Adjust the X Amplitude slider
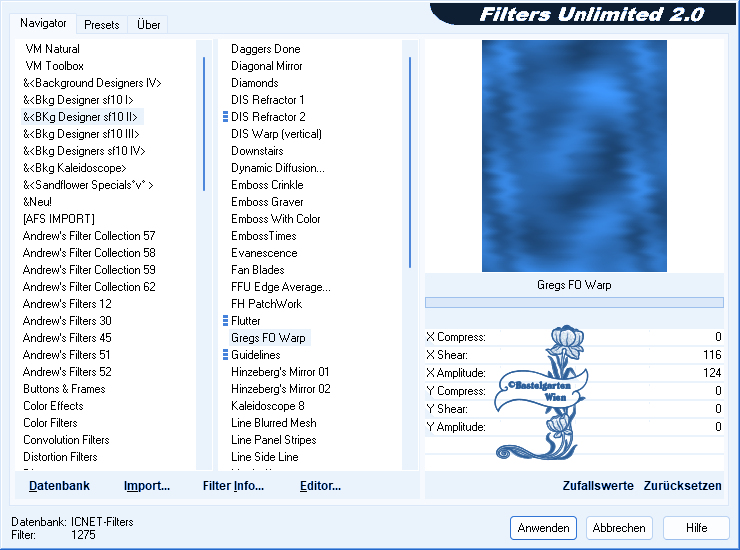Screen dimensions: 740x550 tap(573, 373)
